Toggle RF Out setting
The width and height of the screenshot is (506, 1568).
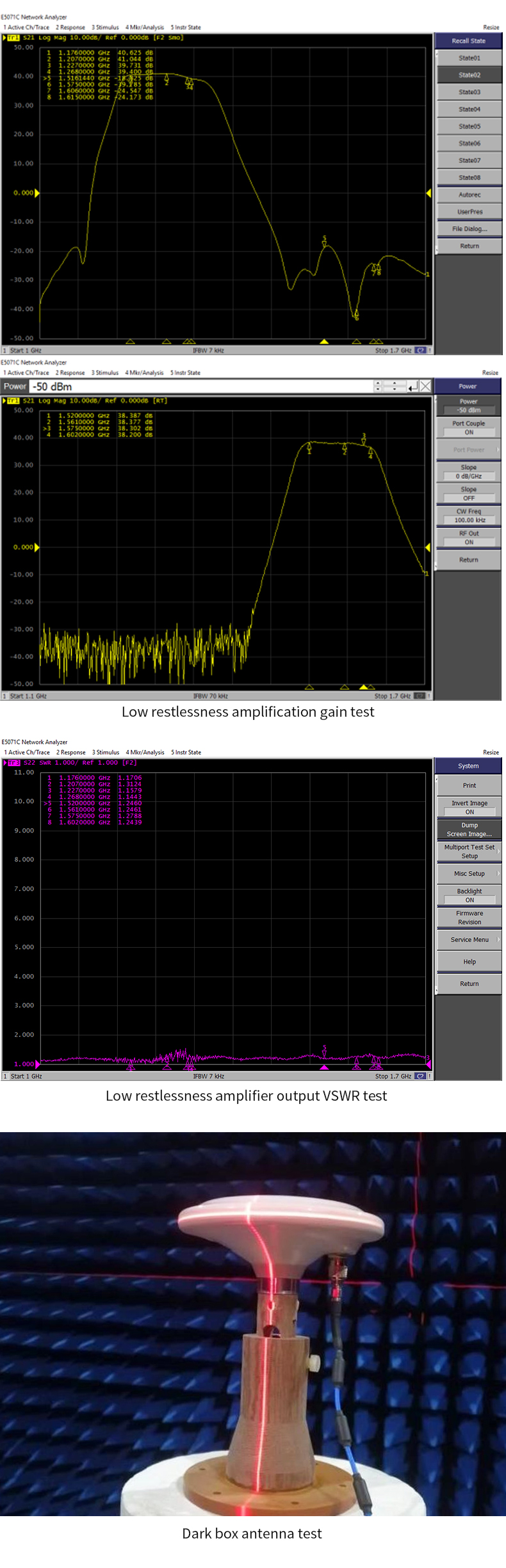pyautogui.click(x=468, y=538)
